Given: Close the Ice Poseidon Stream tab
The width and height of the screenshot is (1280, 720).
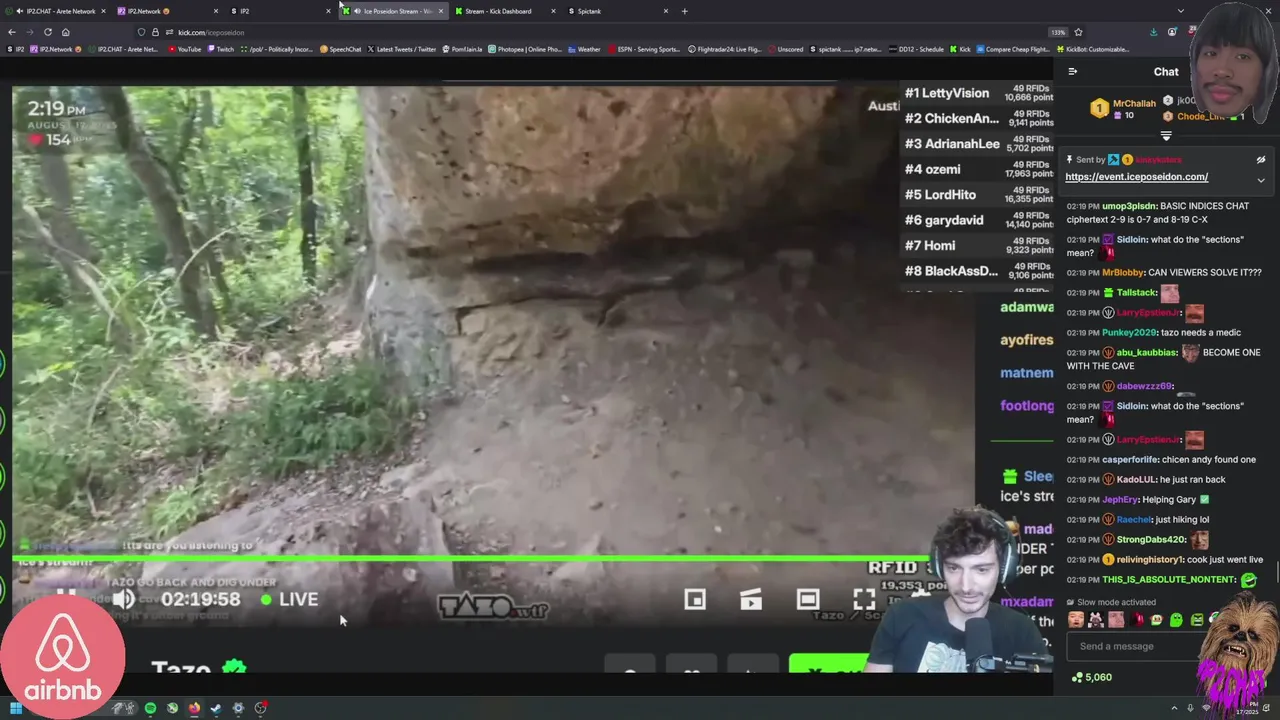Looking at the screenshot, I should coord(440,11).
